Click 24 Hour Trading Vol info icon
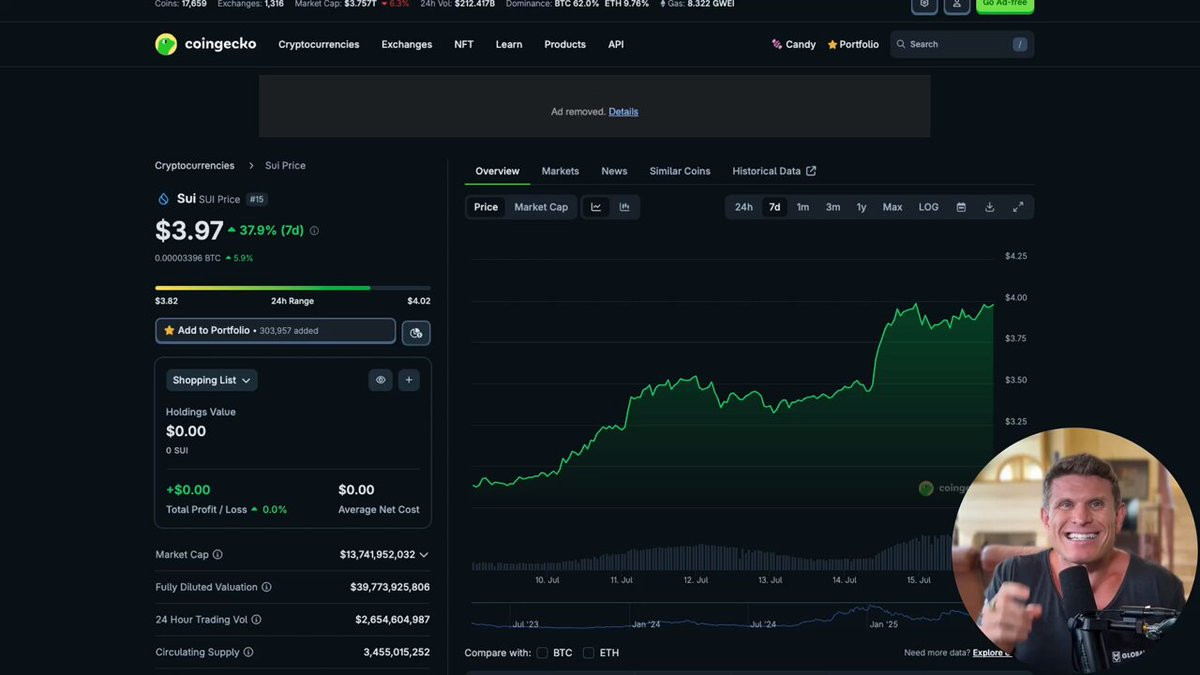Screen dimensions: 1200x675 (x=257, y=620)
